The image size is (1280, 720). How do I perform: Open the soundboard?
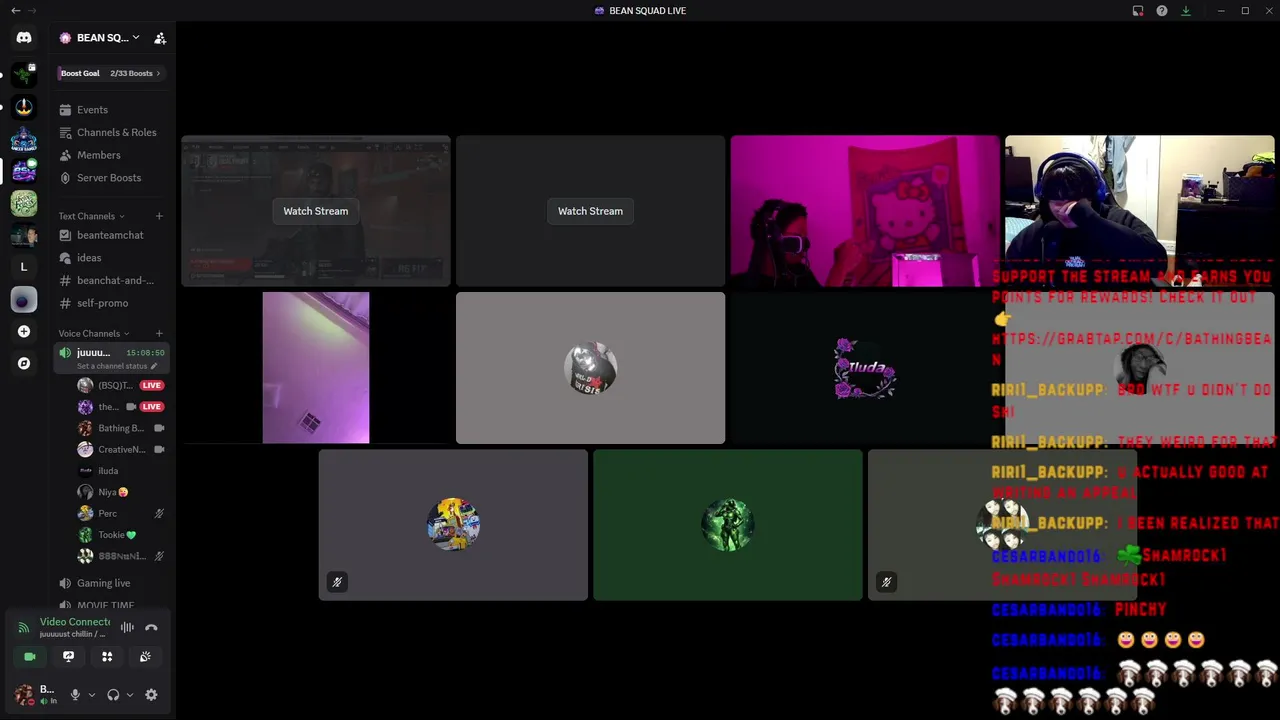(x=145, y=657)
